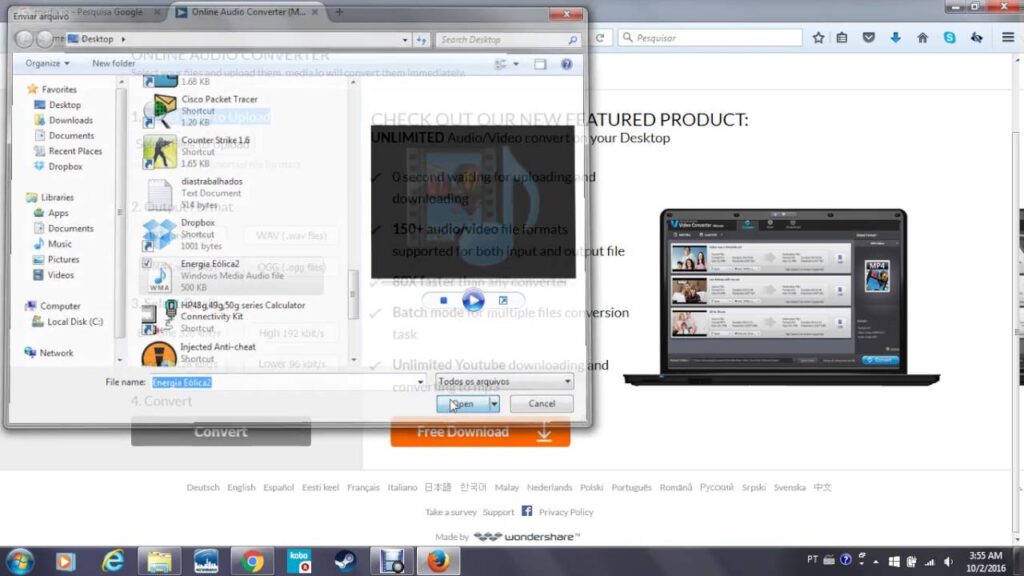
Task: Open the Firefox hamburger menu
Action: [1008, 38]
